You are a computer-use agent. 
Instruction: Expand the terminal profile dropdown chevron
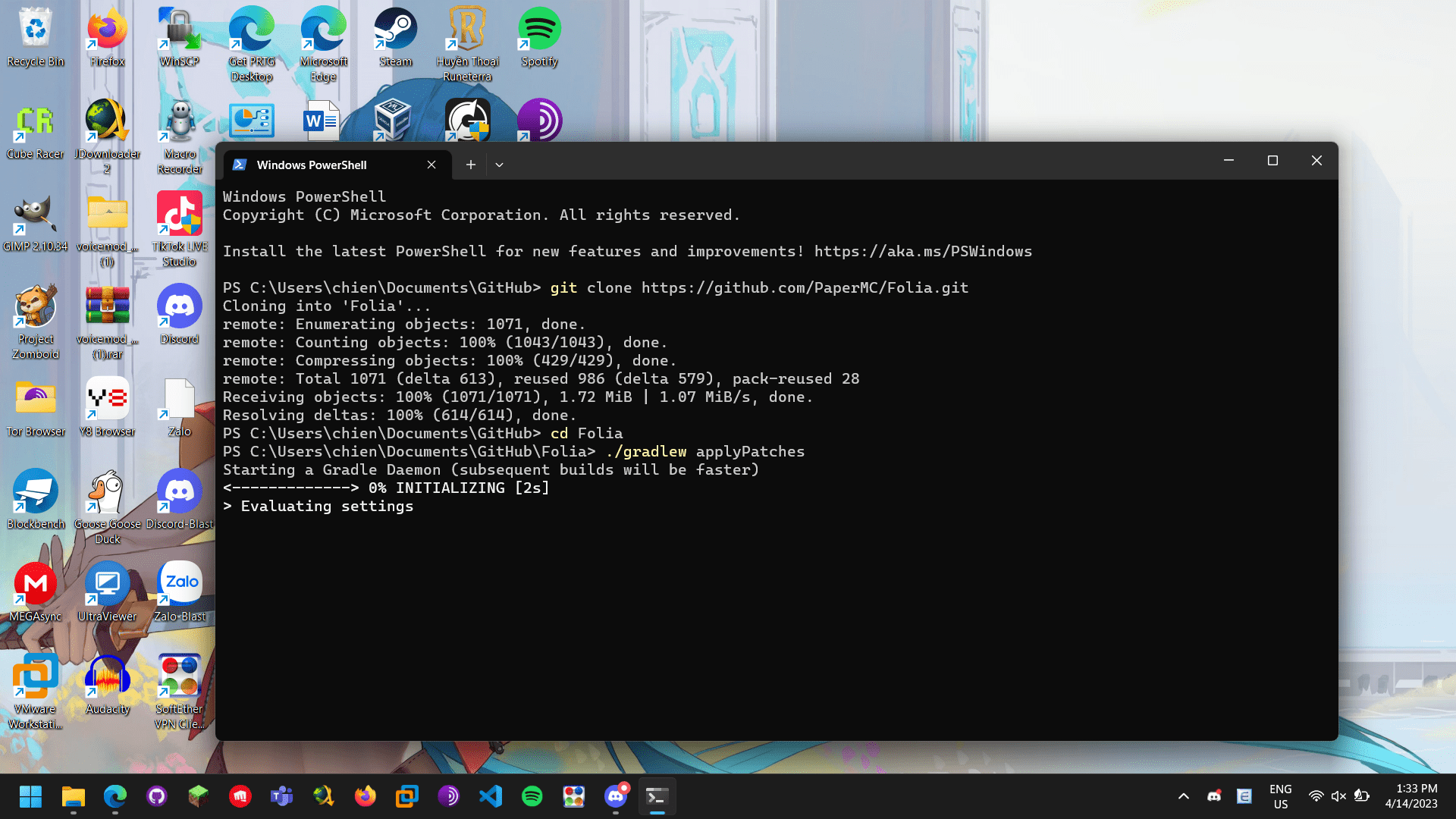tap(499, 165)
